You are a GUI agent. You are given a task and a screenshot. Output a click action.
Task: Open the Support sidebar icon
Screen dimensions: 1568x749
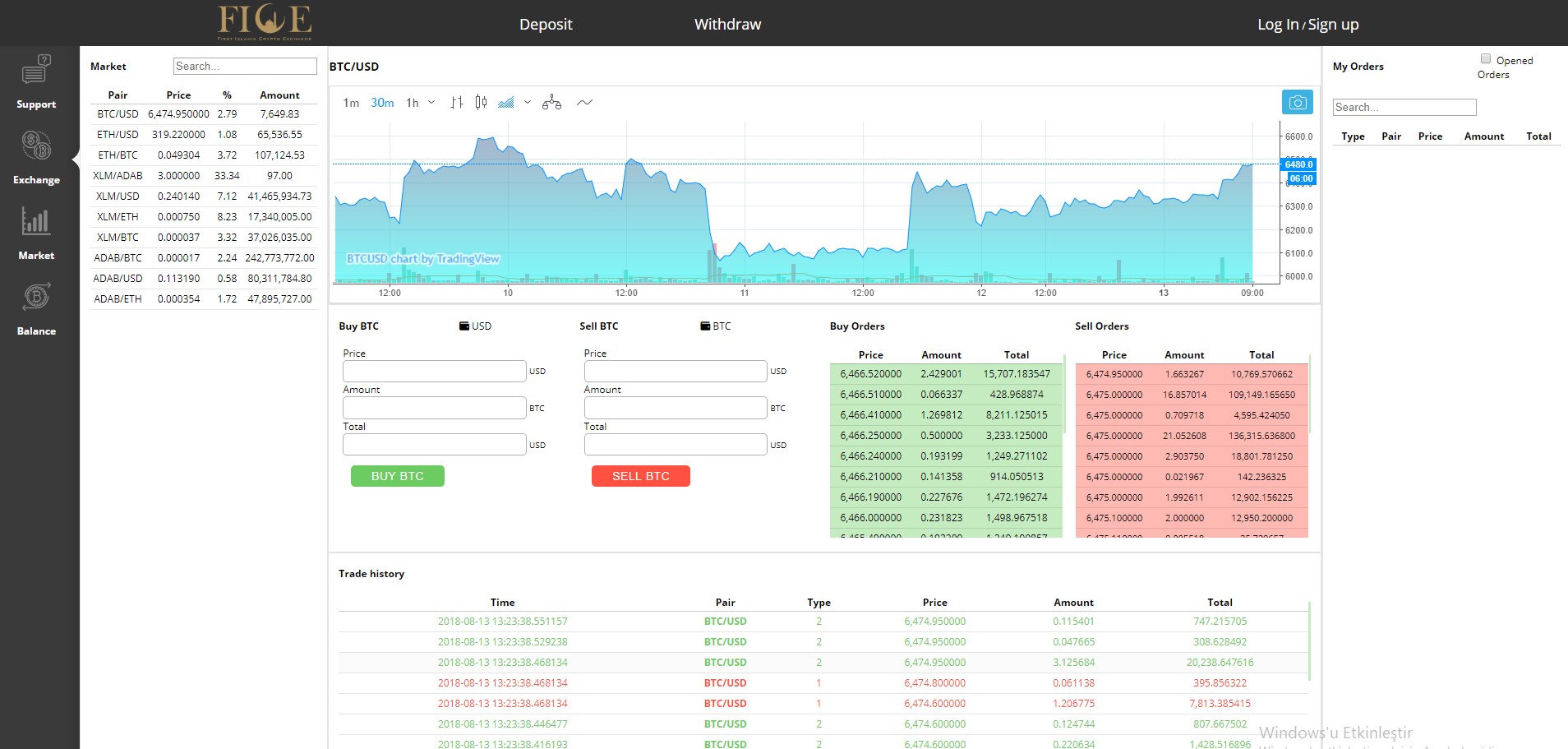click(36, 70)
